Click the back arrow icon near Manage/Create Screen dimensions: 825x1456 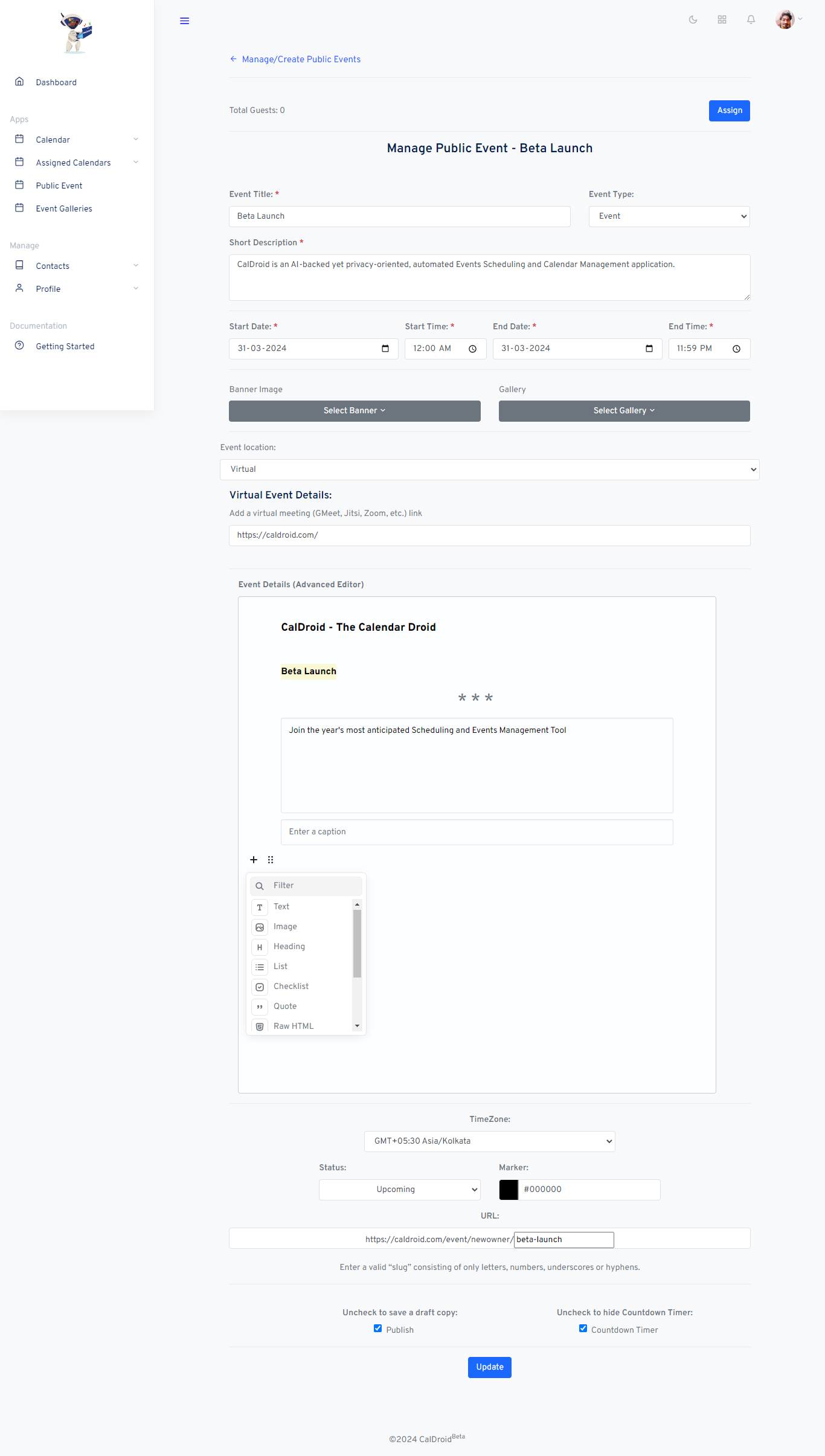tap(233, 59)
